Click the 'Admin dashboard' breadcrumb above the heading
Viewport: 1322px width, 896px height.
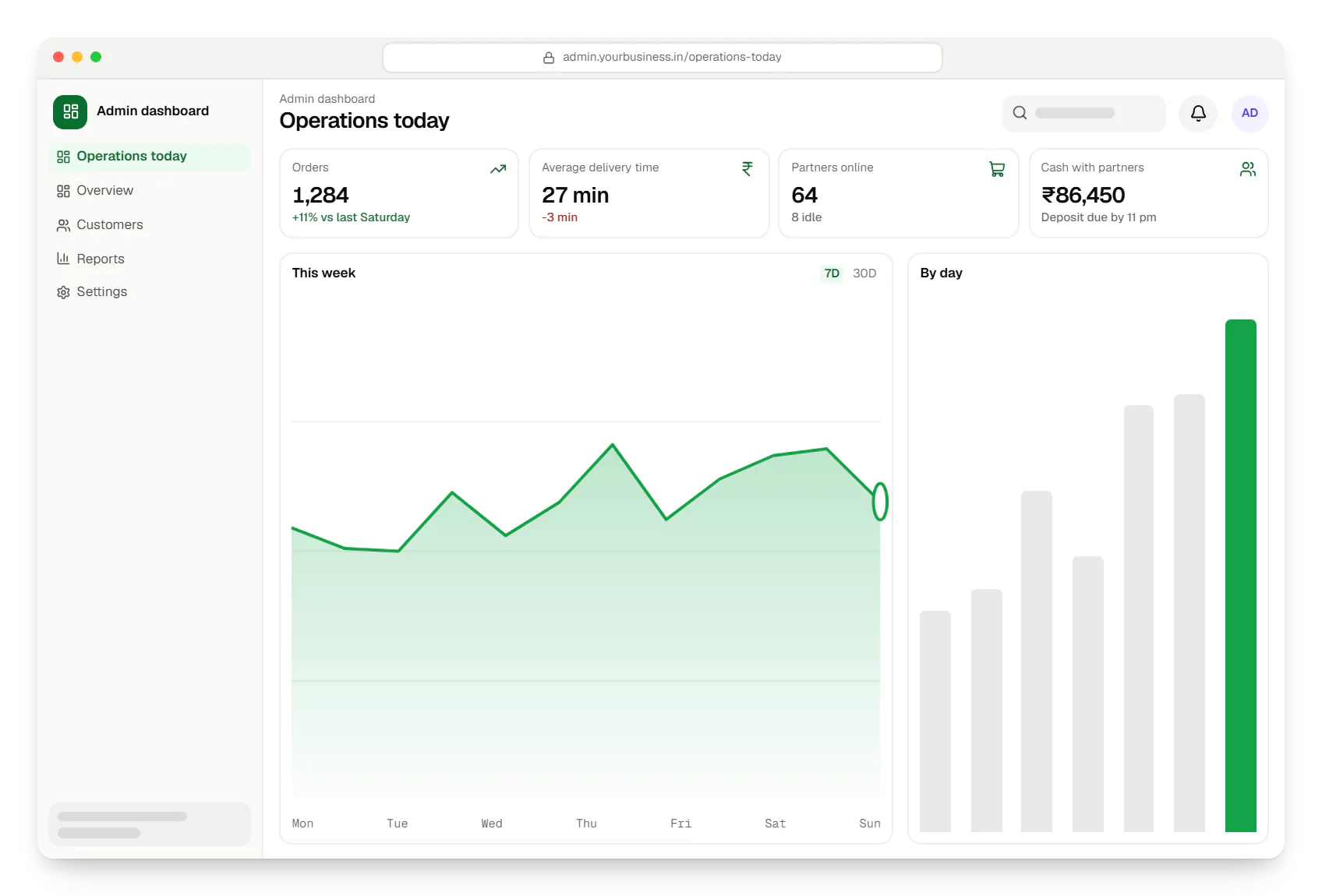coord(327,99)
